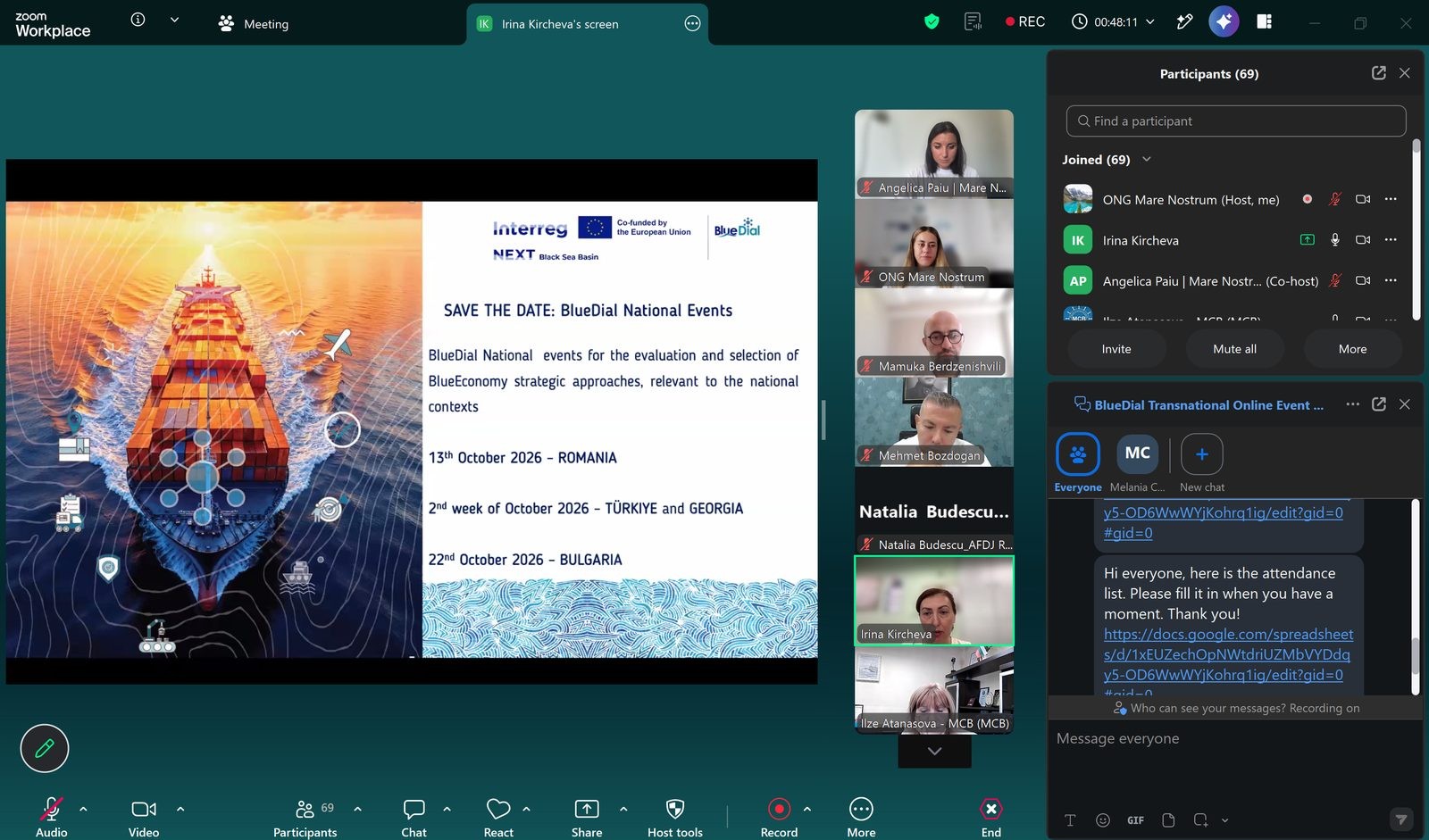Unmute Angelica Paiu in participant list
1429x840 pixels.
click(1335, 280)
